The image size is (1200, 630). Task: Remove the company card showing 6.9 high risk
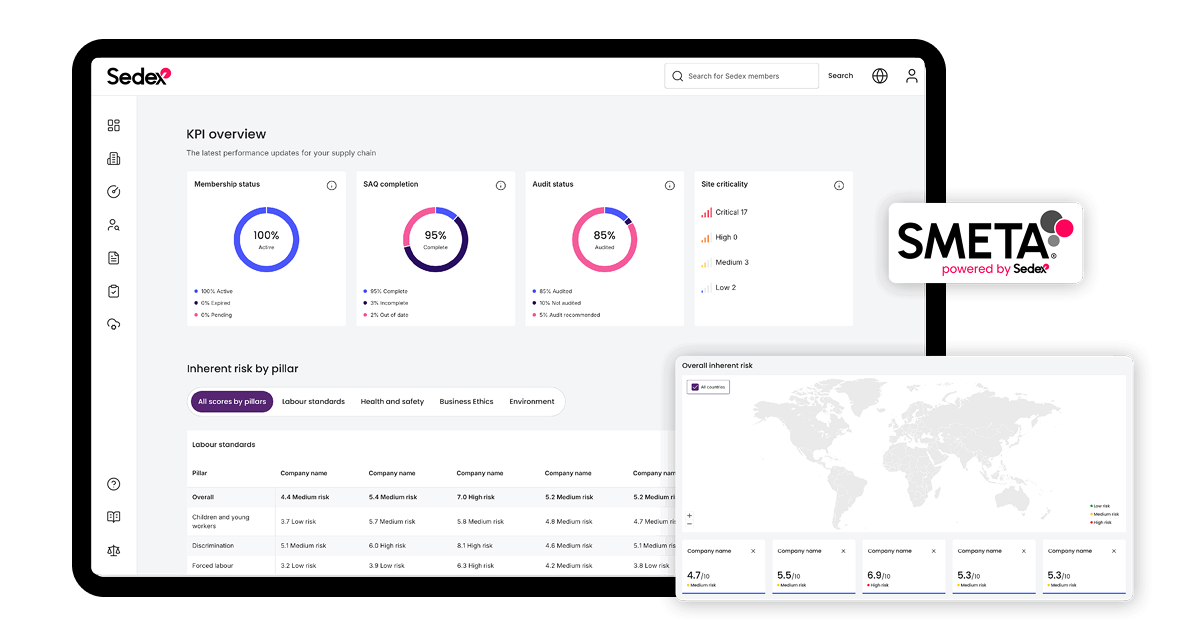pyautogui.click(x=934, y=550)
